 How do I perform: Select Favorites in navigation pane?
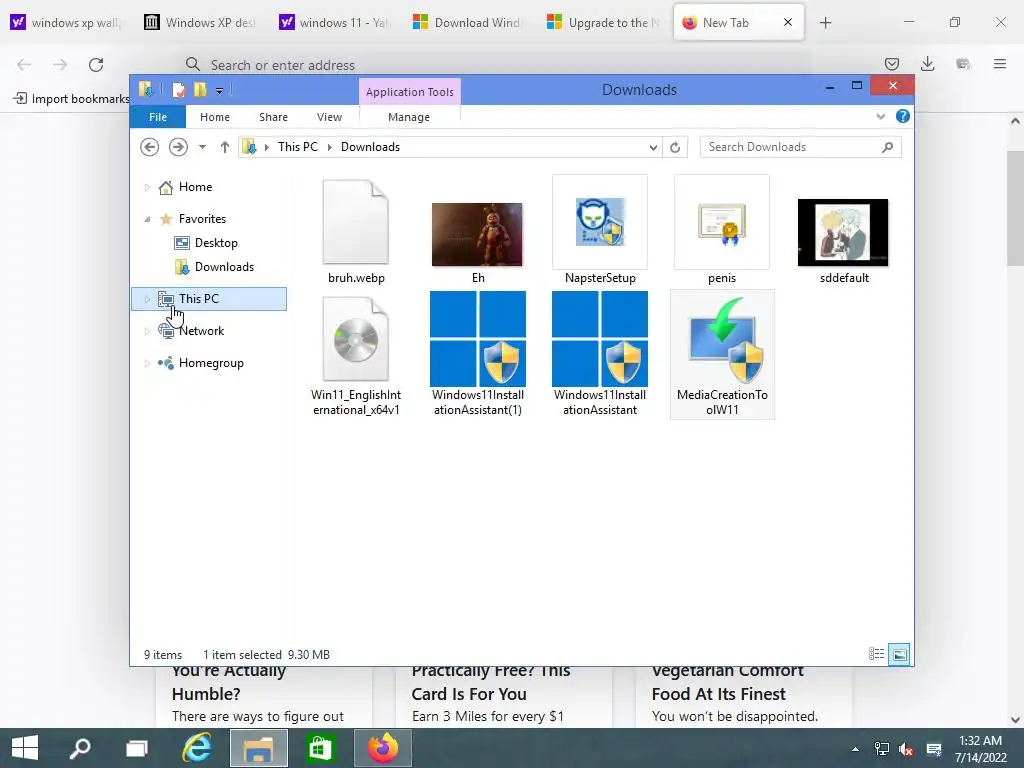[202, 219]
